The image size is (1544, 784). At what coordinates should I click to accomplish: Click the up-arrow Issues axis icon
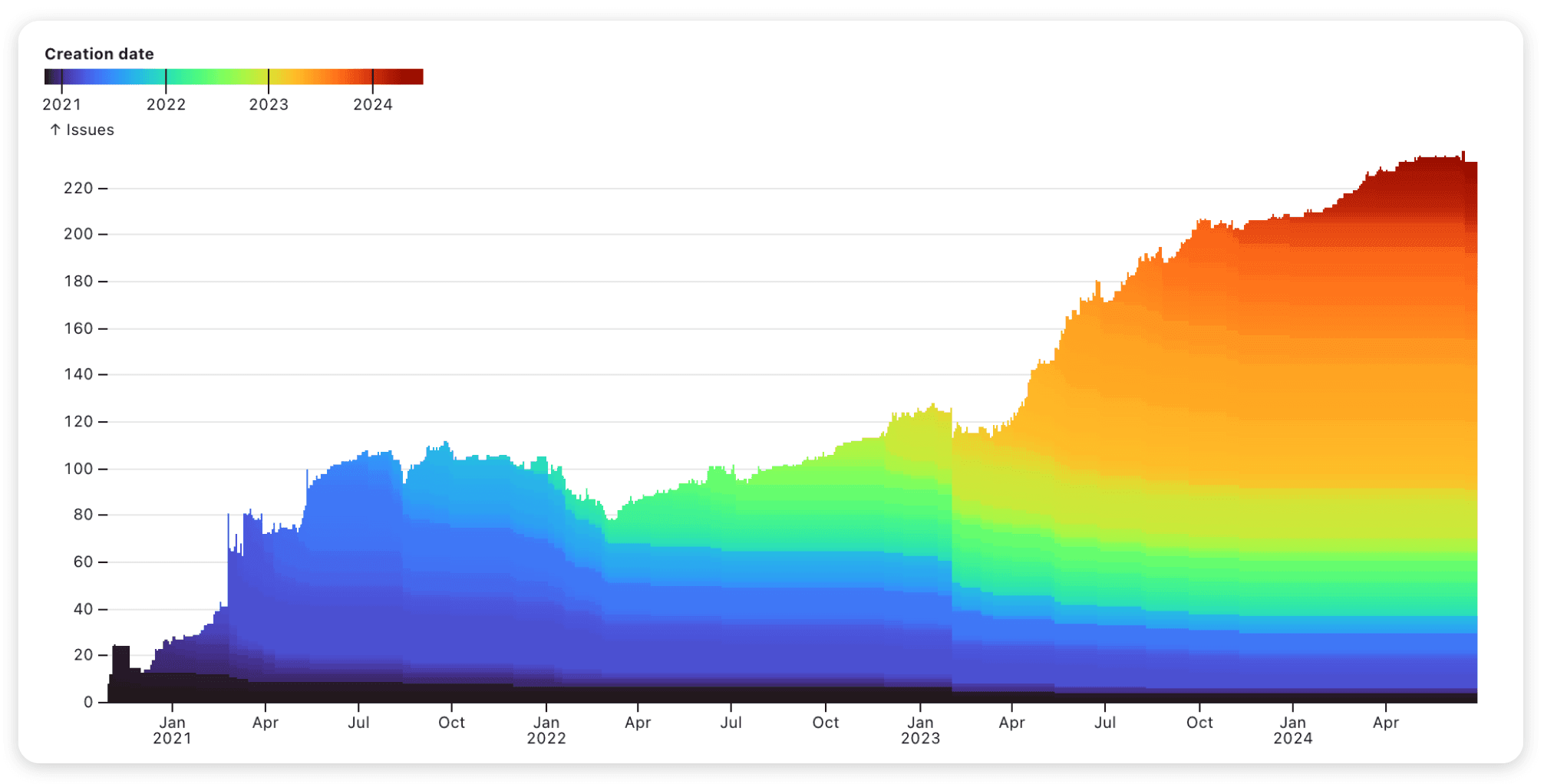click(x=54, y=130)
